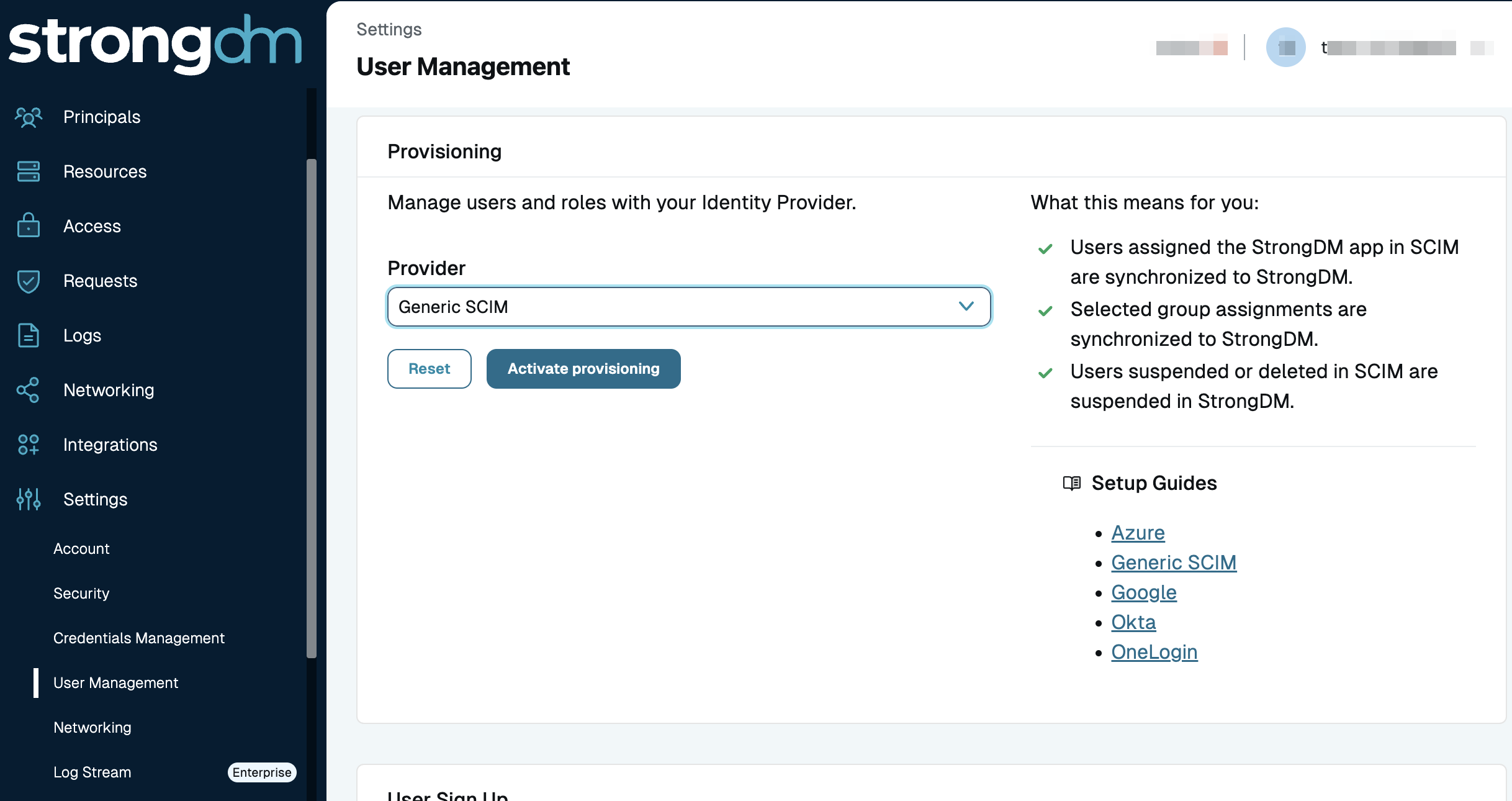Click the Settings sliders icon
Viewport: 1512px width, 801px height.
(28, 499)
